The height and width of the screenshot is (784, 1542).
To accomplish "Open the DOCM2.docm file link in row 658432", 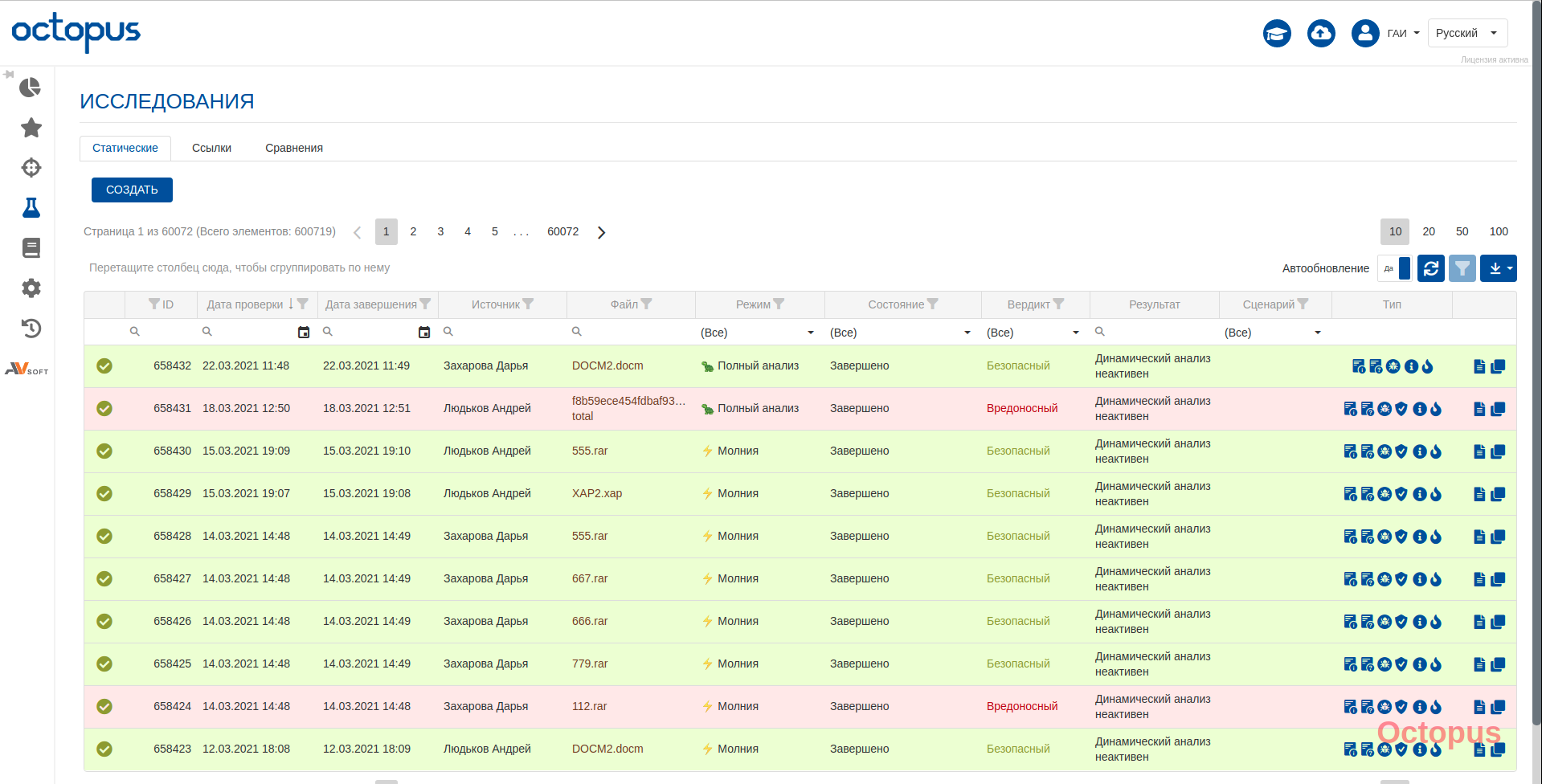I will (607, 365).
